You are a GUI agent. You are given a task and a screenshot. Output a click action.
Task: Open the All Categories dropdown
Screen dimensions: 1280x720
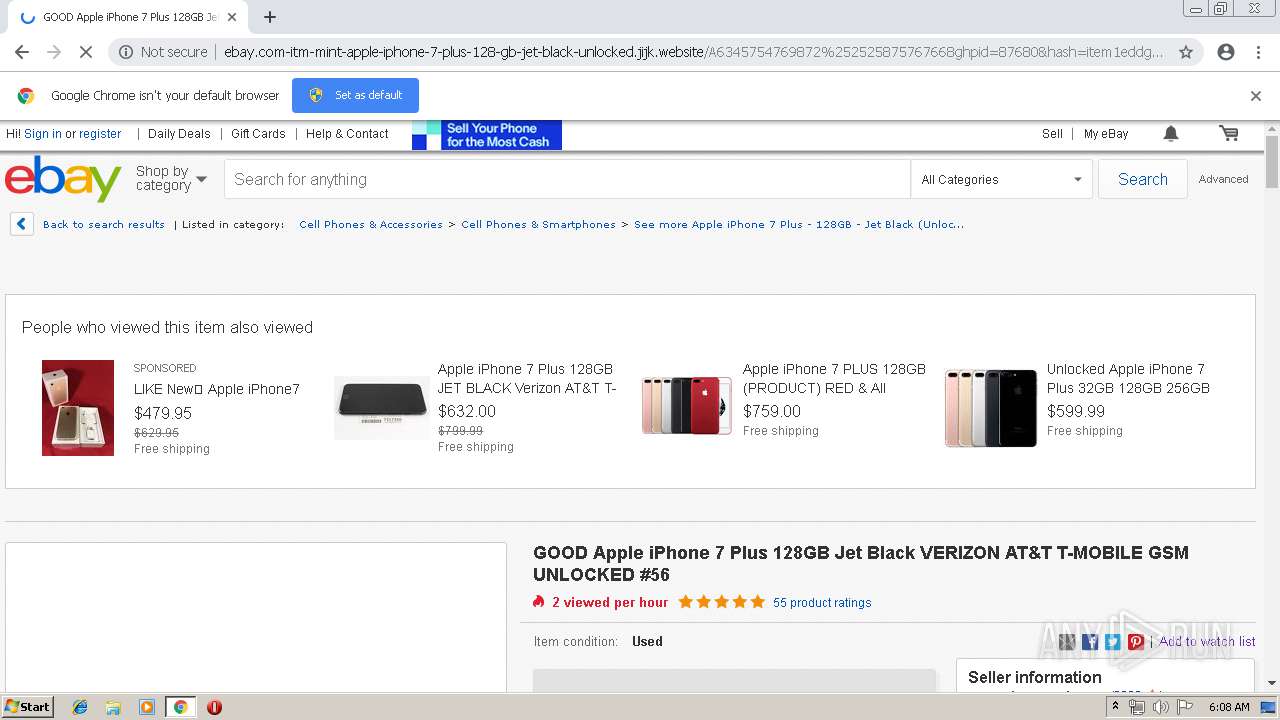click(x=1001, y=179)
